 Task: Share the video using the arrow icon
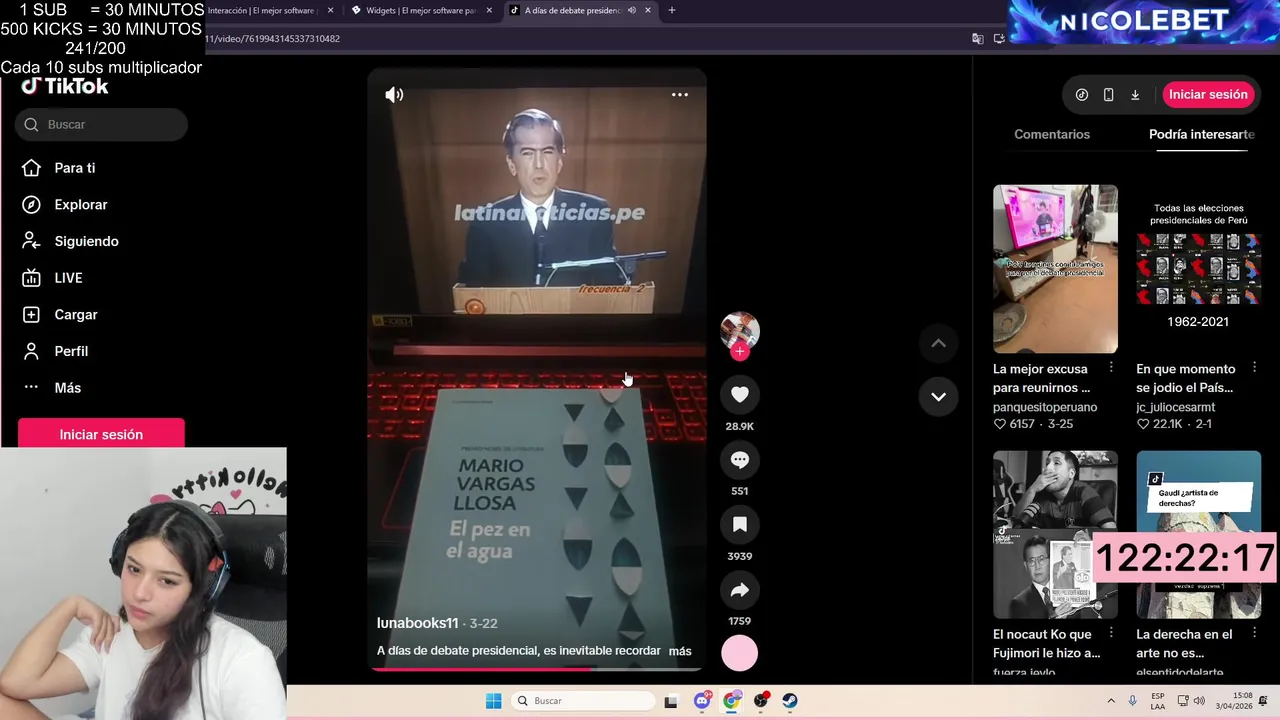click(740, 590)
